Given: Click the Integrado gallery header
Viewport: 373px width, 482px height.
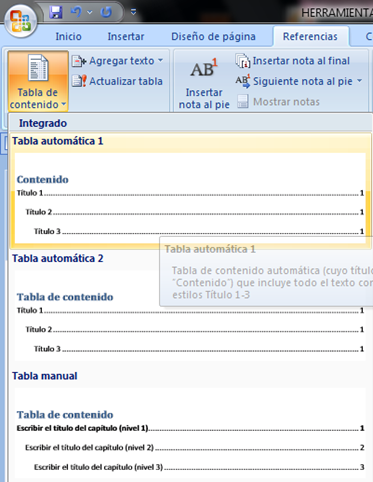Looking at the screenshot, I should coord(190,123).
